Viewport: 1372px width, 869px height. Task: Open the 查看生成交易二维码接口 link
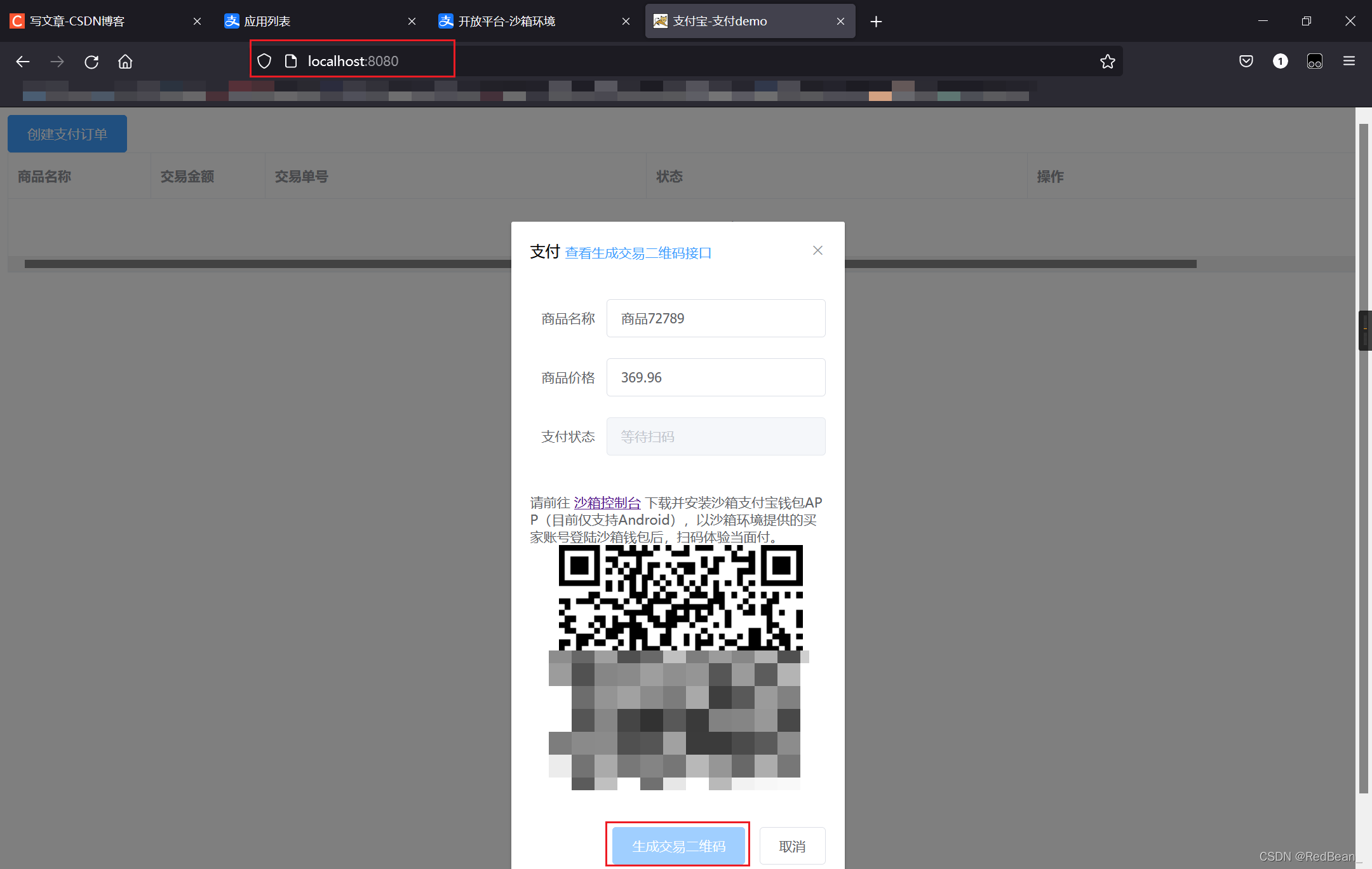638,253
